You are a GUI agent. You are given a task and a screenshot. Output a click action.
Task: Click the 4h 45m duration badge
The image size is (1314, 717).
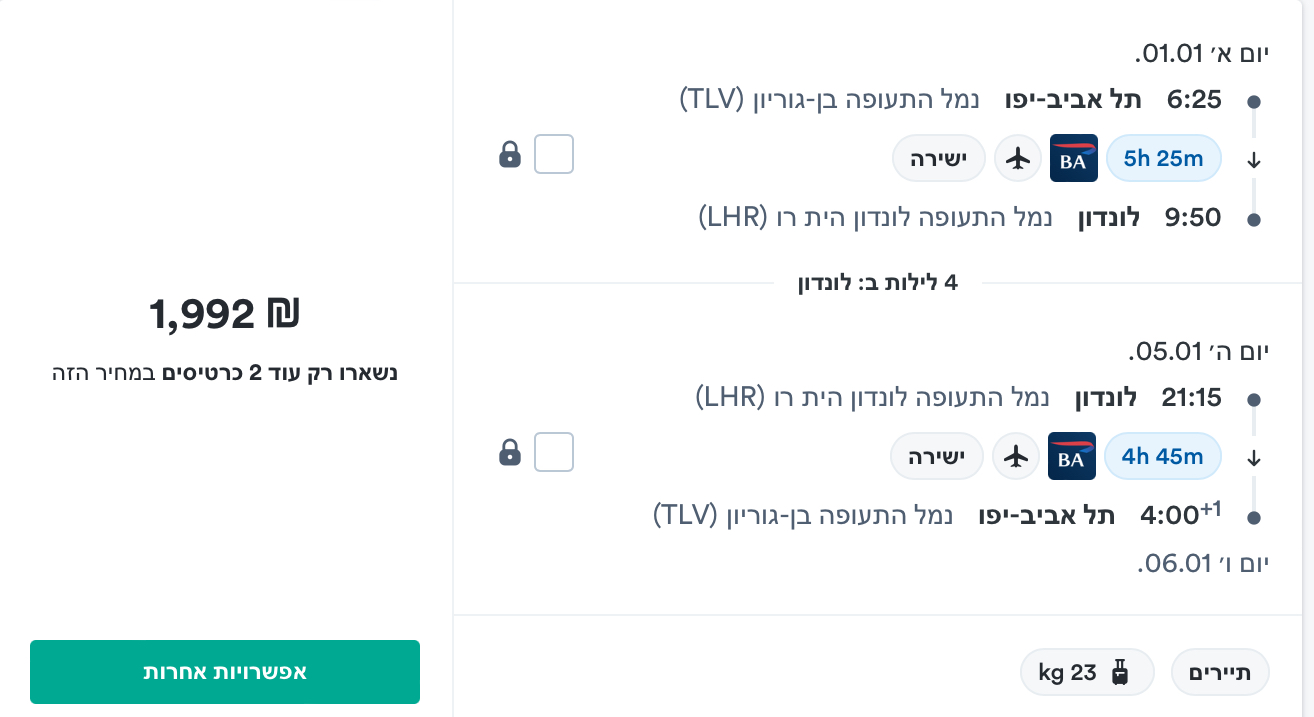(1162, 456)
